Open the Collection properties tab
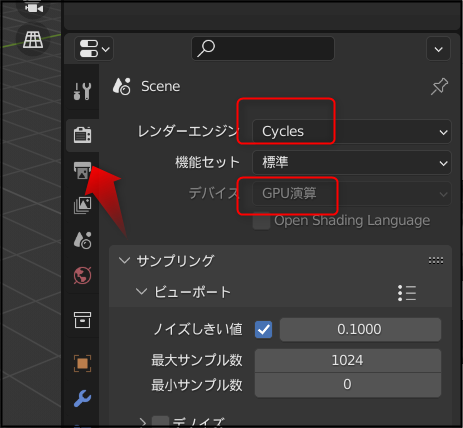The height and width of the screenshot is (428, 463). (82, 320)
